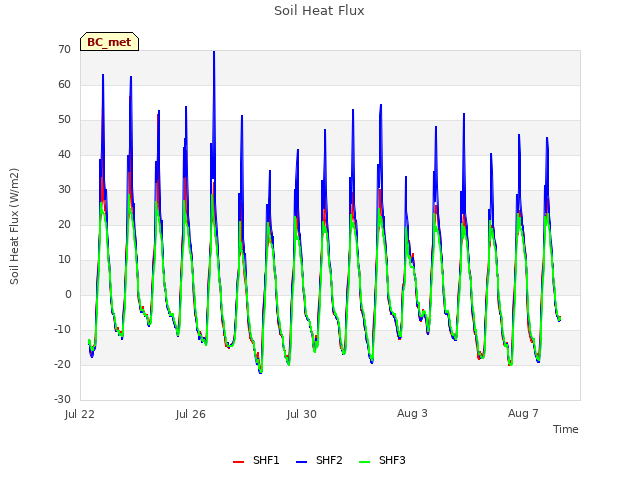
Task: Click the Jul 30 x-axis tick label
Action: point(302,414)
